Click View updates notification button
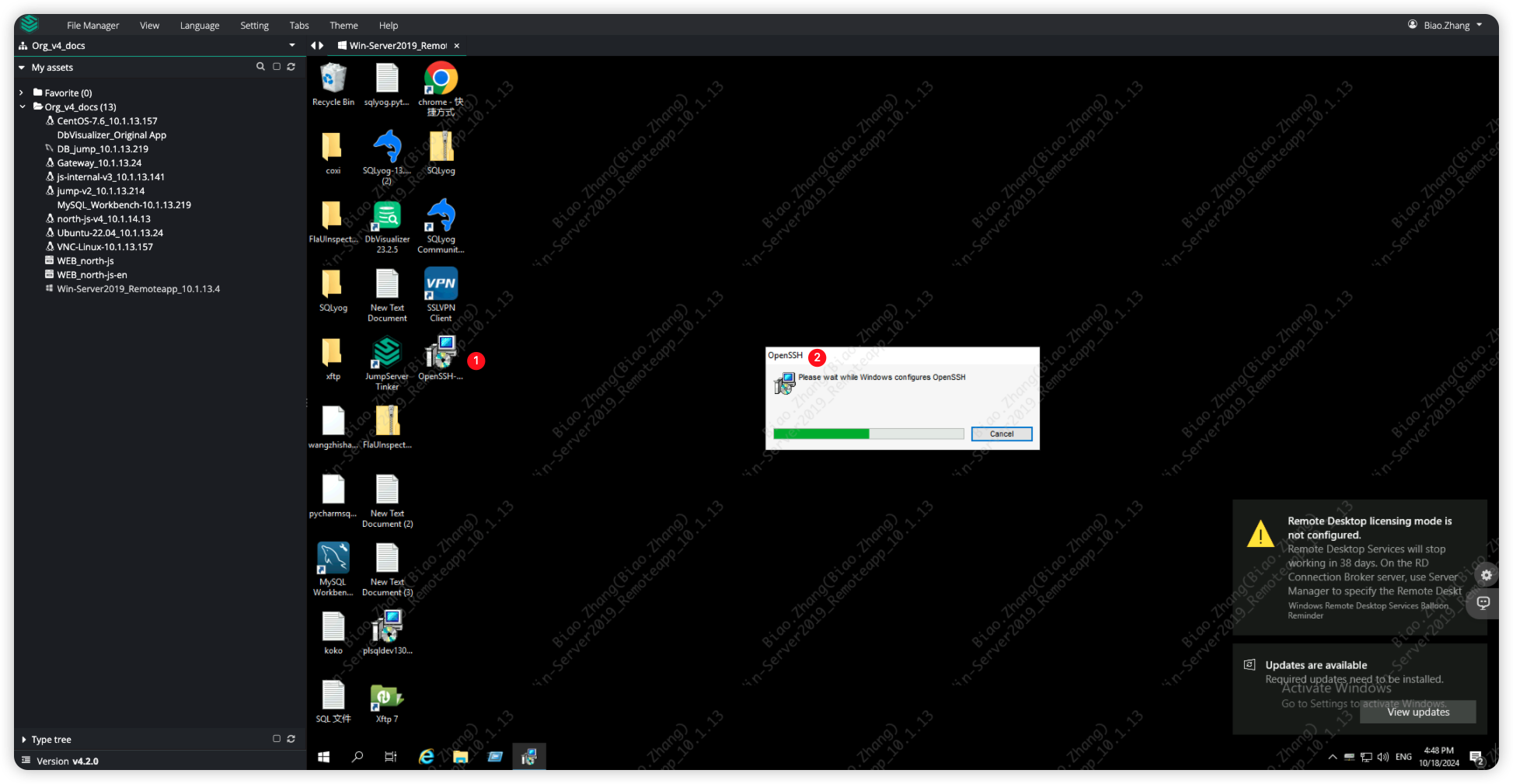 point(1417,712)
